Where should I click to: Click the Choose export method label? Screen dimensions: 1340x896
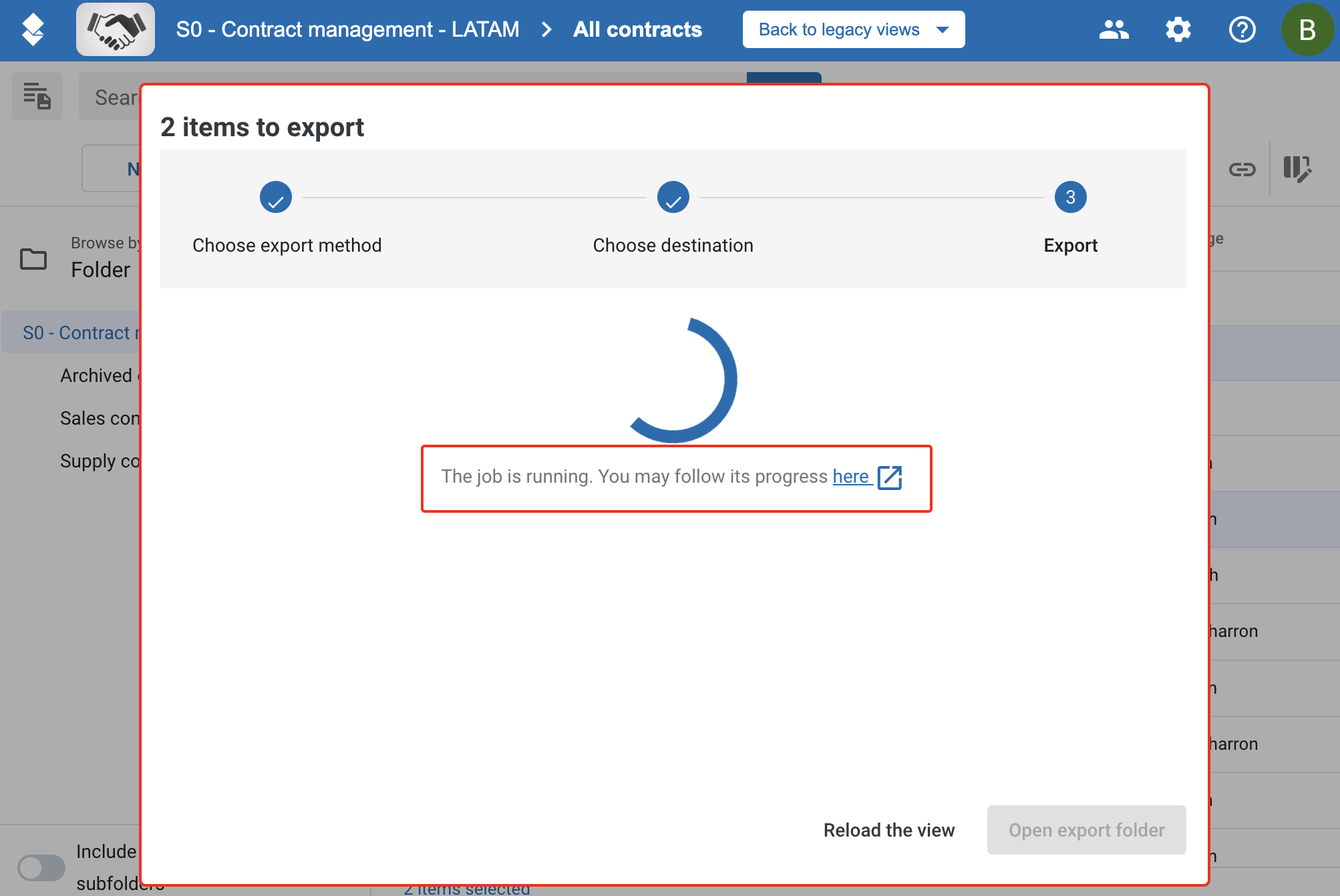(287, 245)
